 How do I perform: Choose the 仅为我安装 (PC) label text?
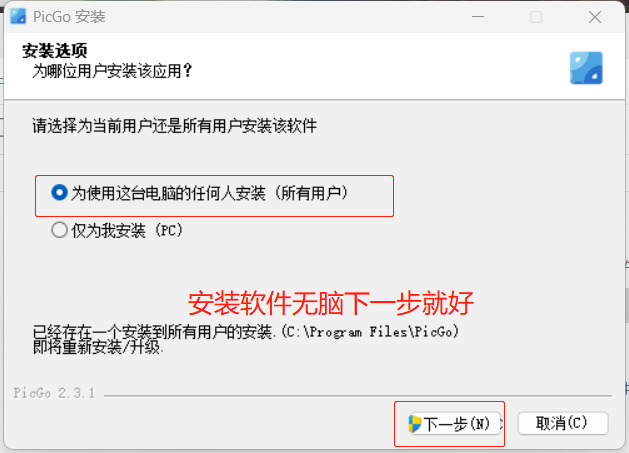[x=127, y=231]
